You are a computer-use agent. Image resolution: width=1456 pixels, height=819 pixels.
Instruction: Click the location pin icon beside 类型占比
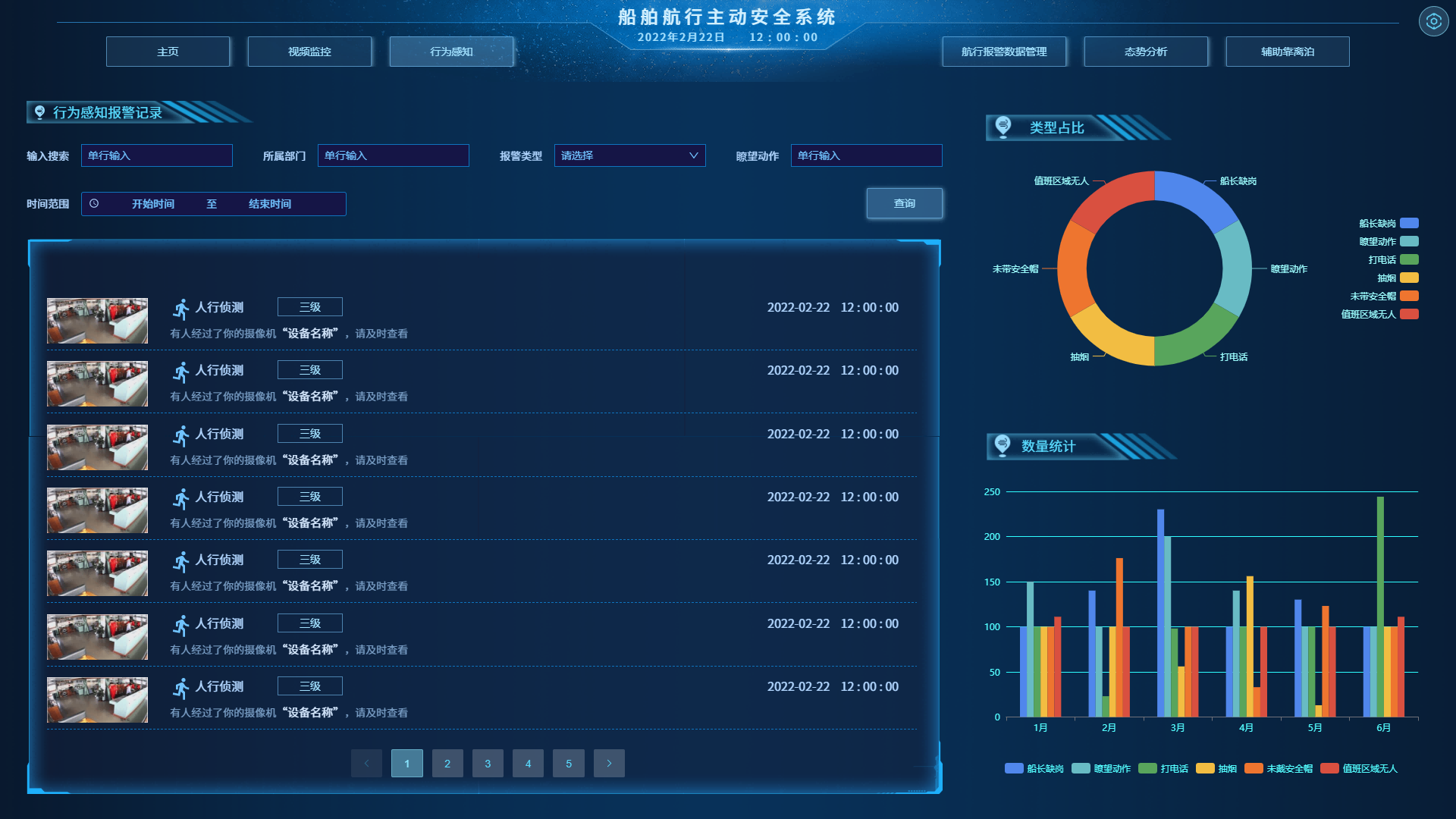pos(1003,127)
